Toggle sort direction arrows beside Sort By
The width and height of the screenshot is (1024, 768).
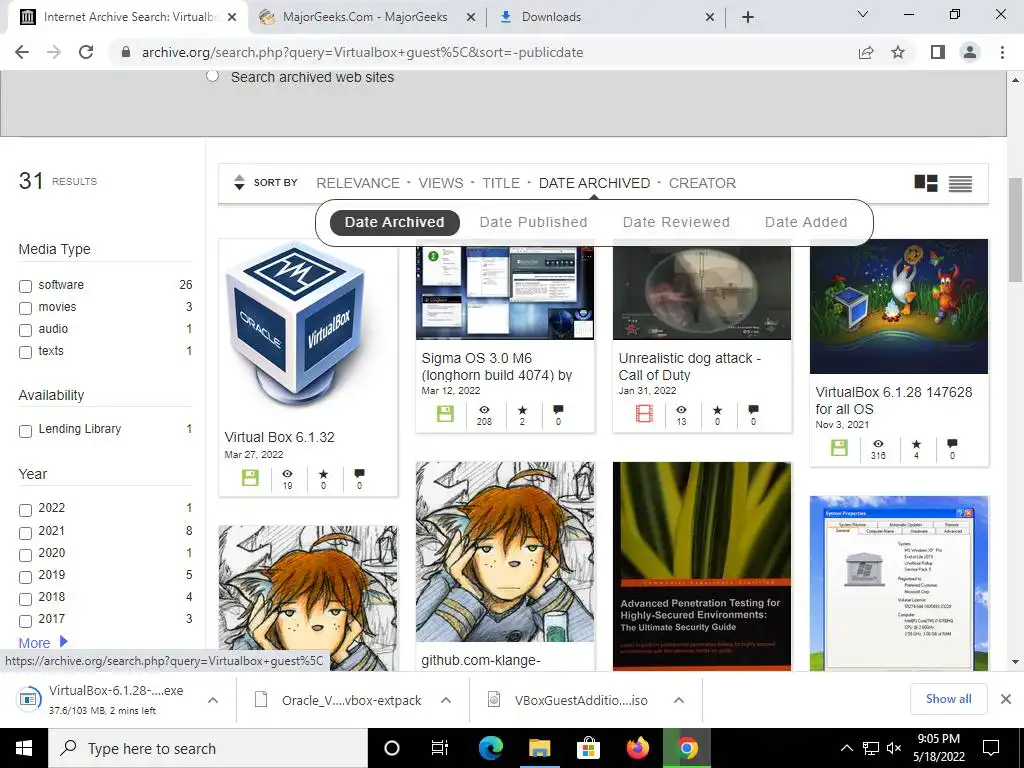239,183
